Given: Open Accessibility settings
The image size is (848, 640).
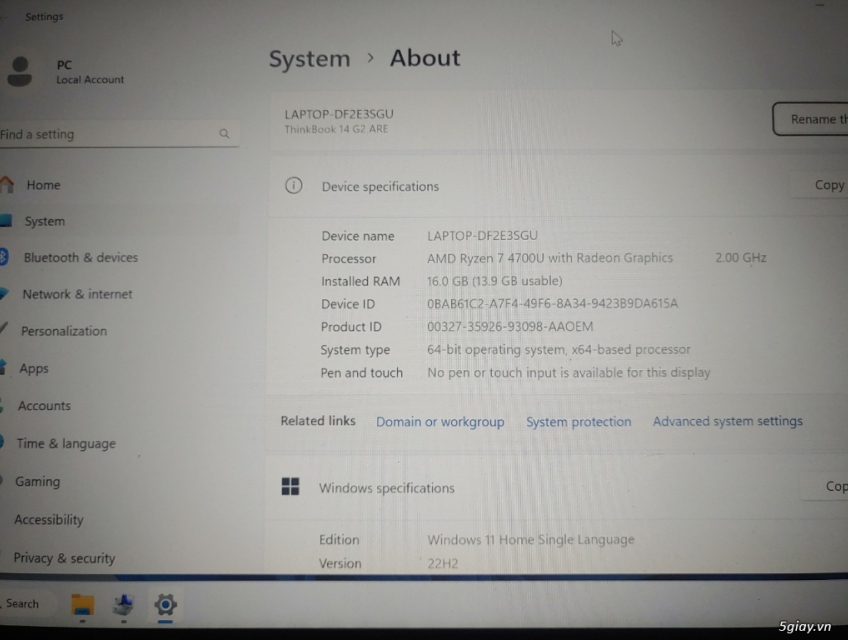Looking at the screenshot, I should point(48,519).
